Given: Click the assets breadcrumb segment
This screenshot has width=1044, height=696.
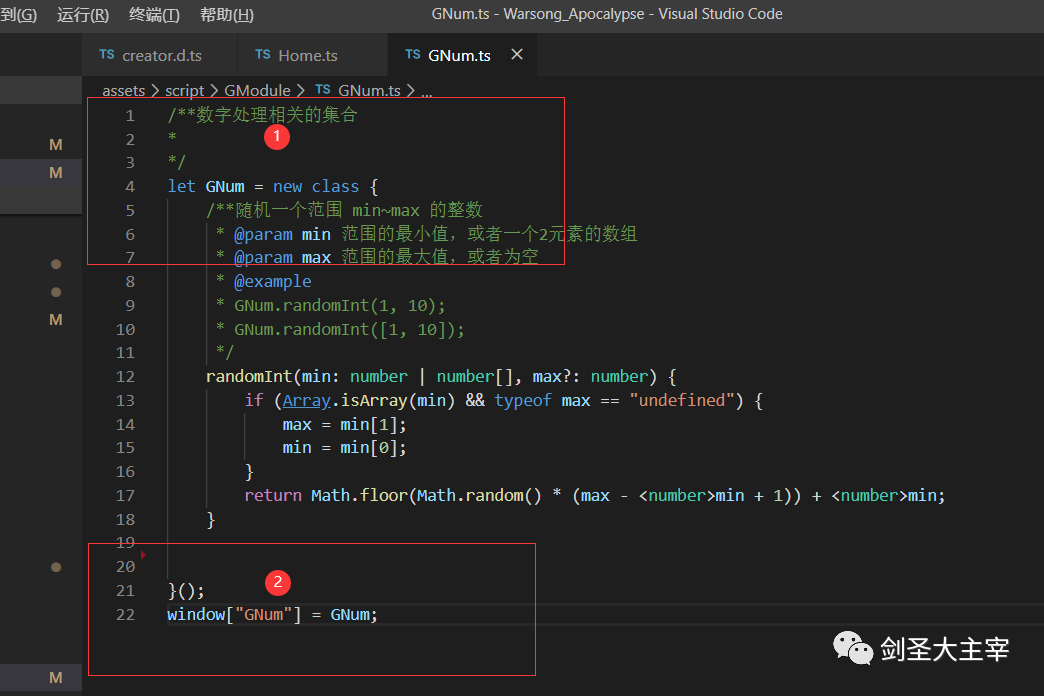Looking at the screenshot, I should pyautogui.click(x=123, y=90).
